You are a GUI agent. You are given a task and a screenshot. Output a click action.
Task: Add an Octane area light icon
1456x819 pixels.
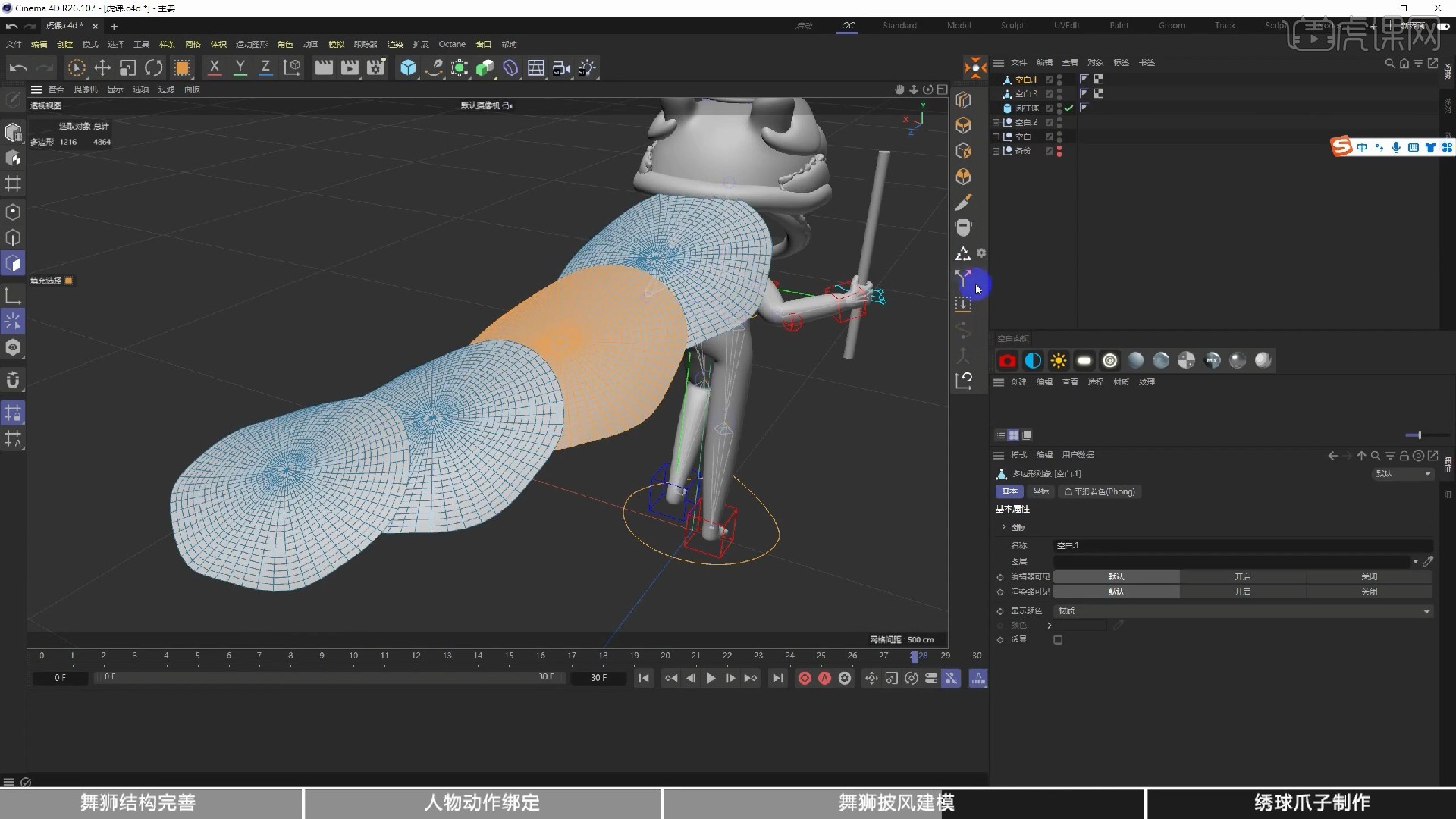click(x=1084, y=361)
